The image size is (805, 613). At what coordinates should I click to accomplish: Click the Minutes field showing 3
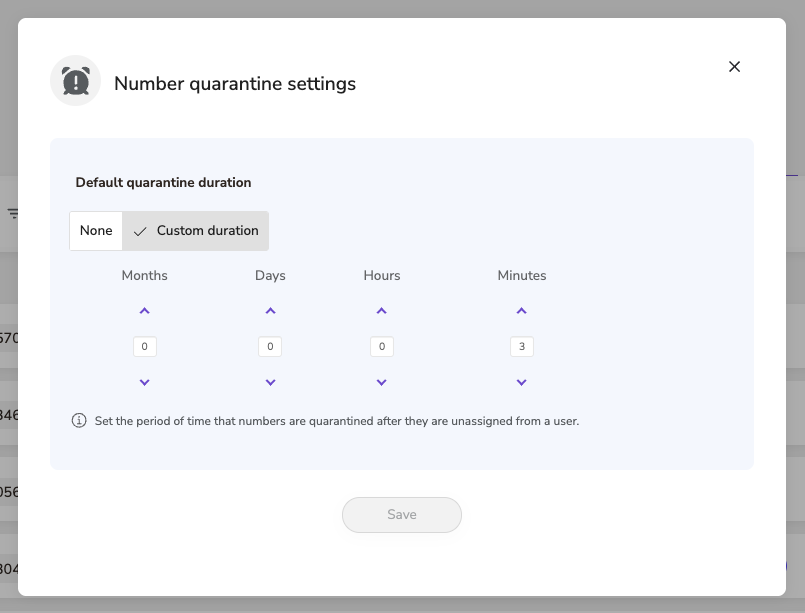pos(521,346)
